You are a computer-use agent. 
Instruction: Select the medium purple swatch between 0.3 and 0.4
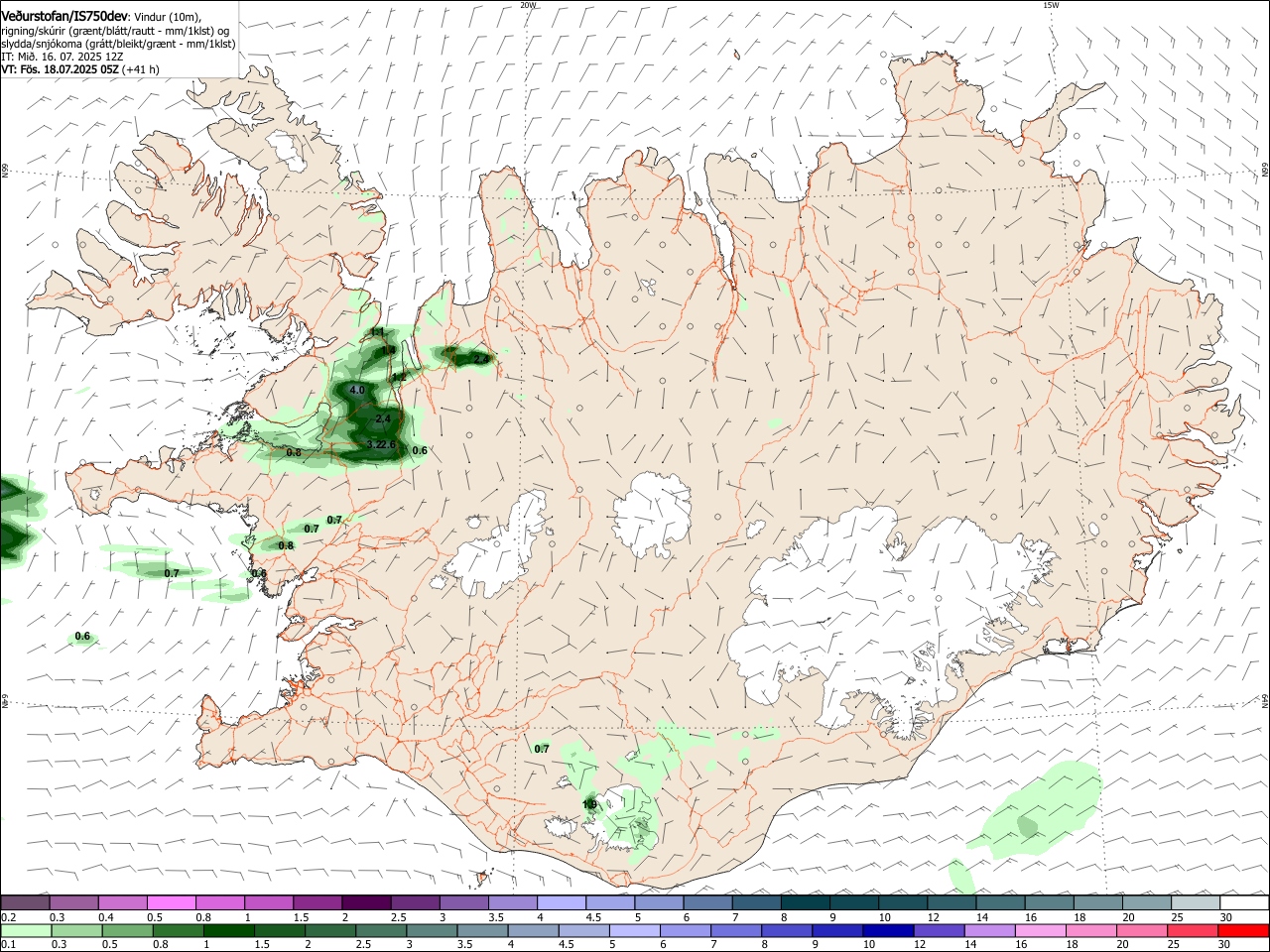74,902
